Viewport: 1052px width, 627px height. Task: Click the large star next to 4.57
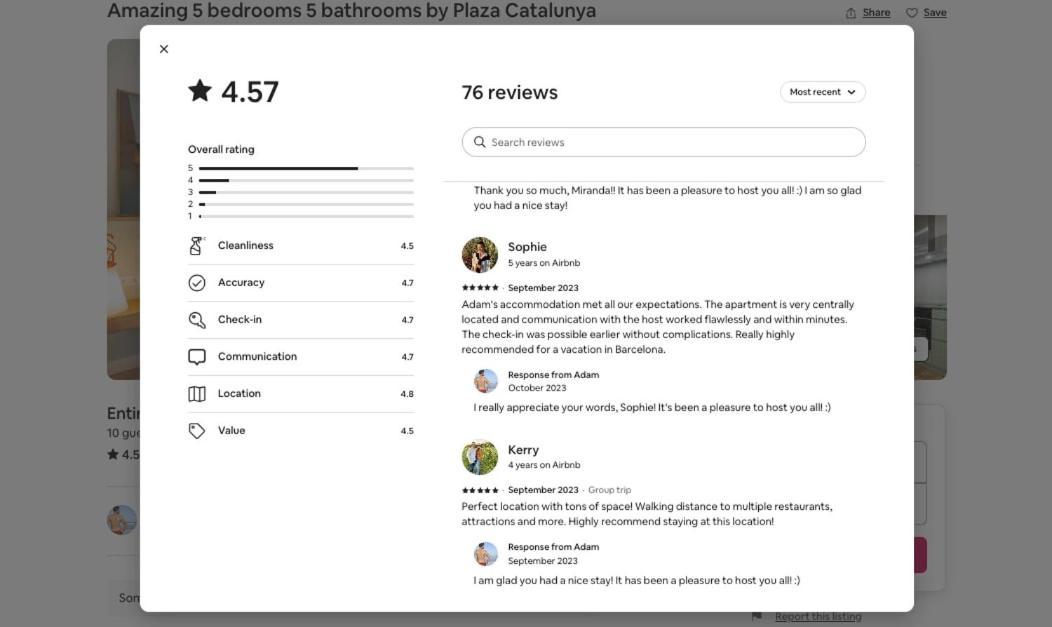200,91
